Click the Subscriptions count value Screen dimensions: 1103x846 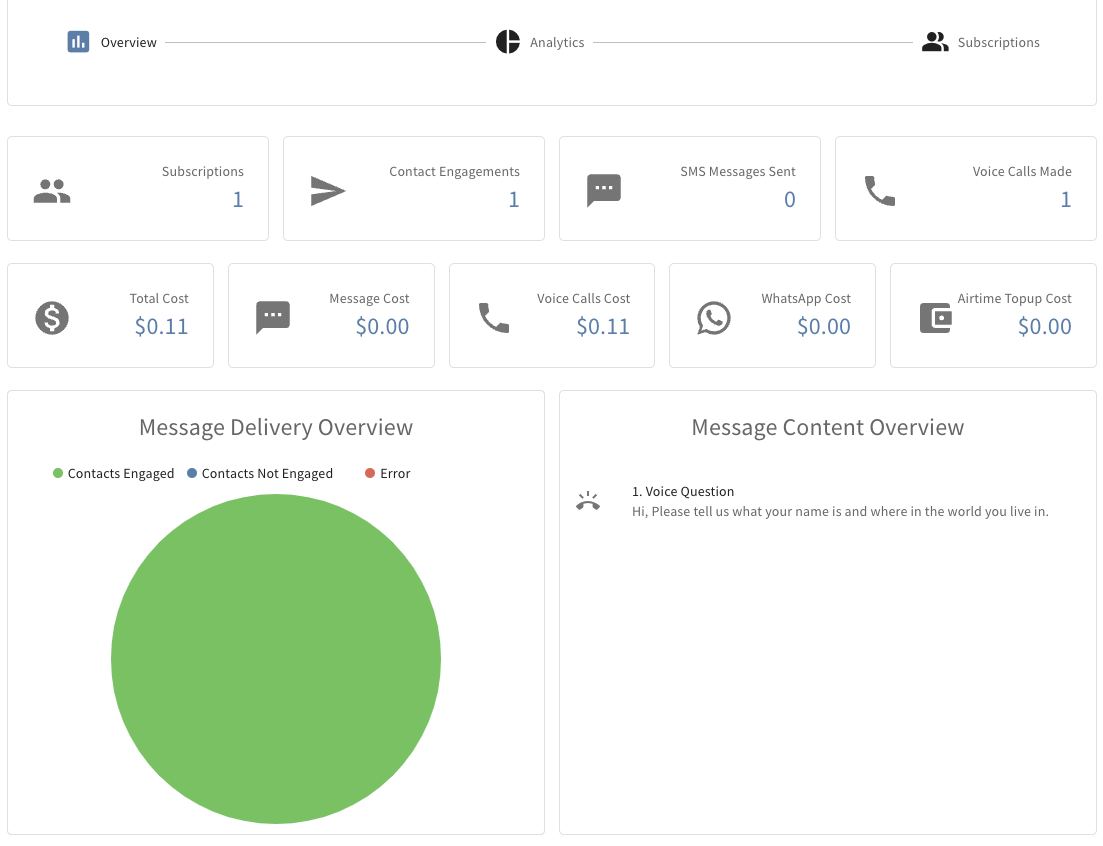point(238,200)
